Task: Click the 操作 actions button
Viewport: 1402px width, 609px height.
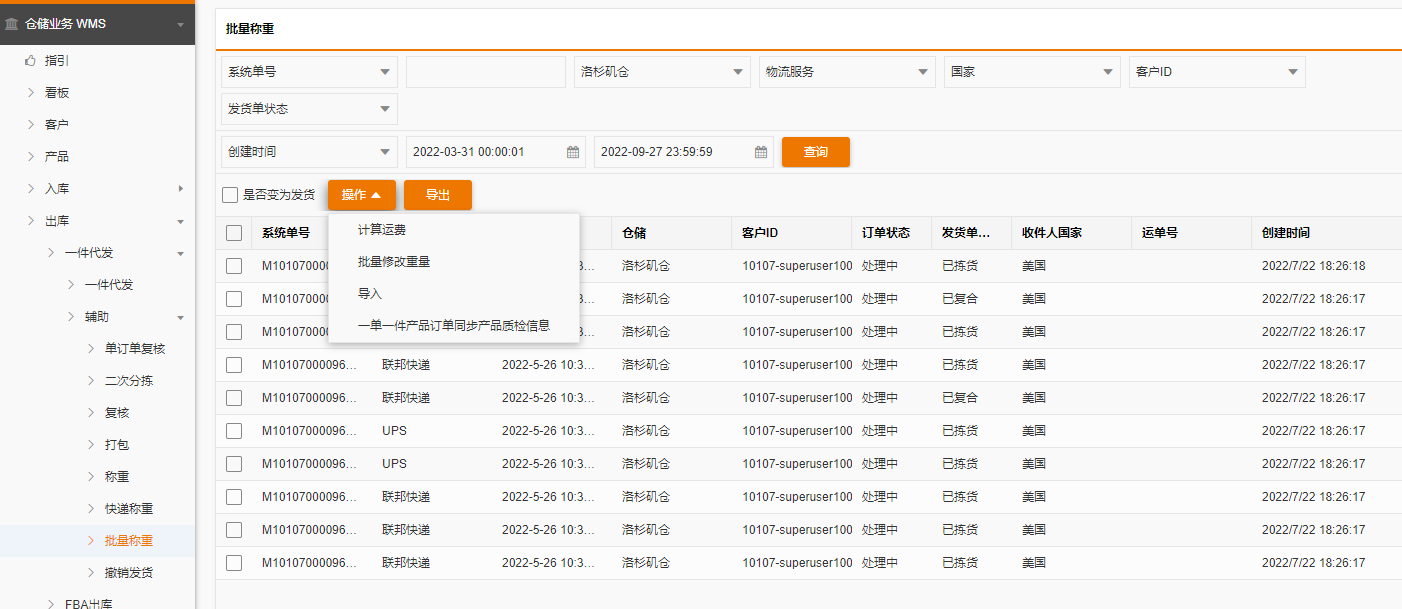Action: tap(362, 195)
